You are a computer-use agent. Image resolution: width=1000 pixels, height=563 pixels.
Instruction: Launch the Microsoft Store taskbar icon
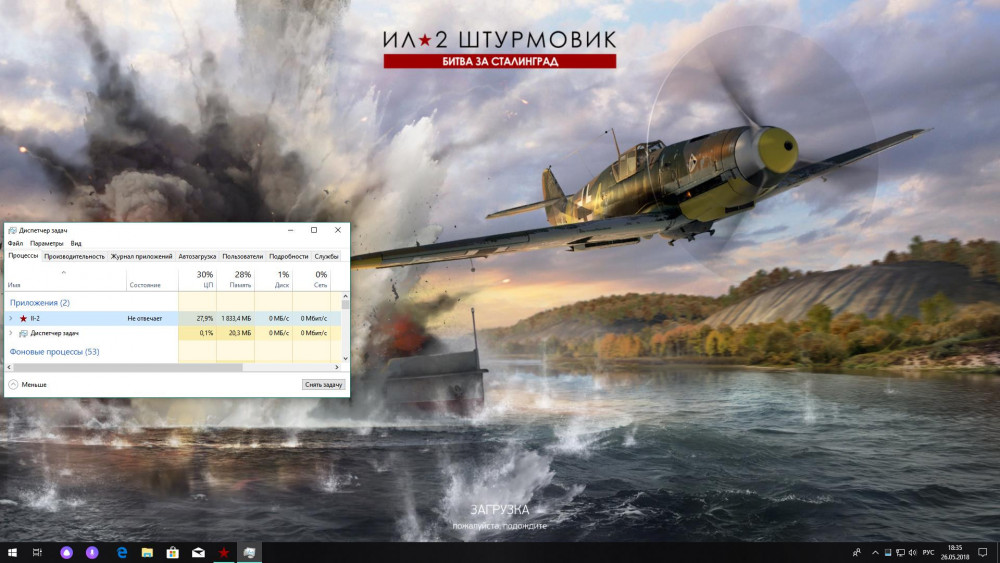[x=172, y=552]
